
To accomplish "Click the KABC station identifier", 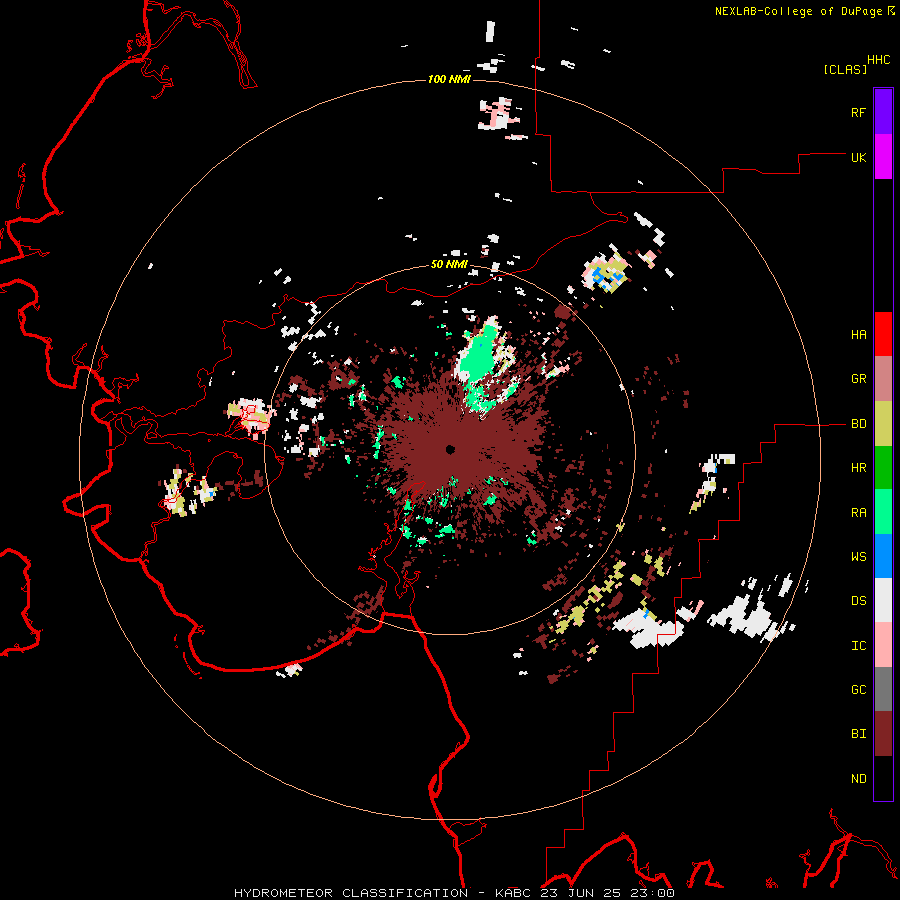I will tap(511, 893).
